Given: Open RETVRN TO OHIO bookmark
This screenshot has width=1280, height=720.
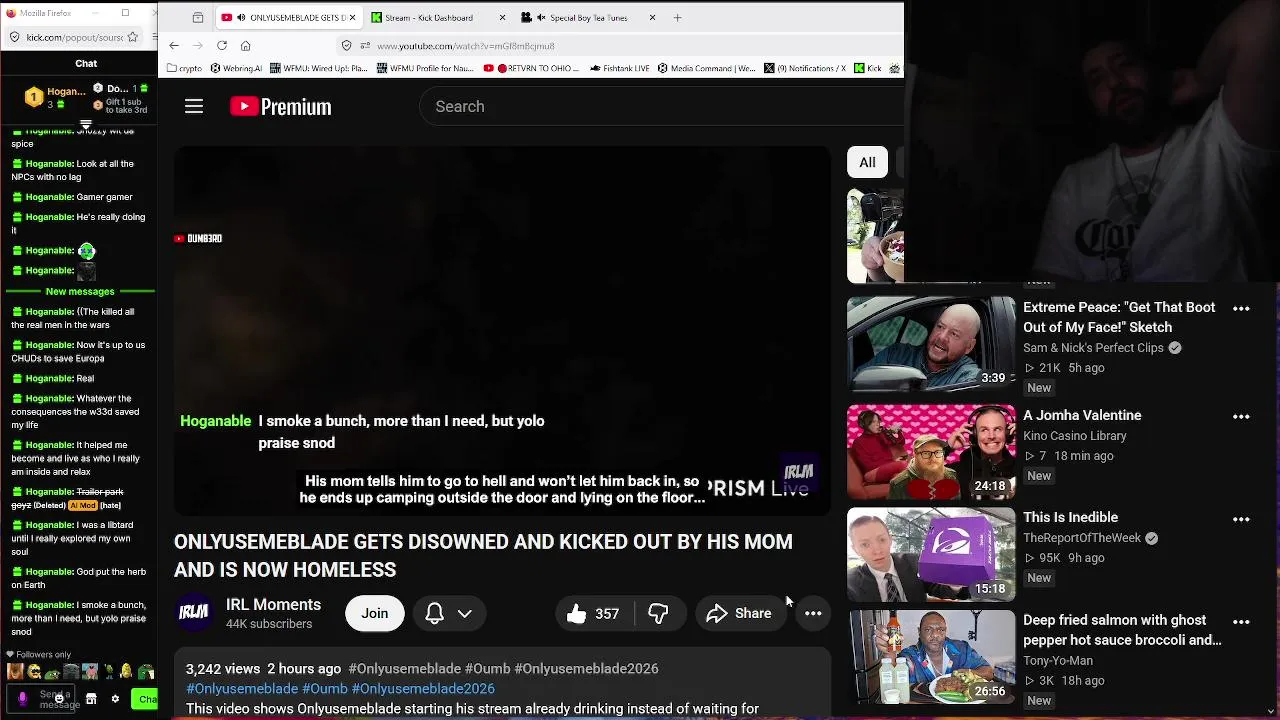Looking at the screenshot, I should point(531,69).
